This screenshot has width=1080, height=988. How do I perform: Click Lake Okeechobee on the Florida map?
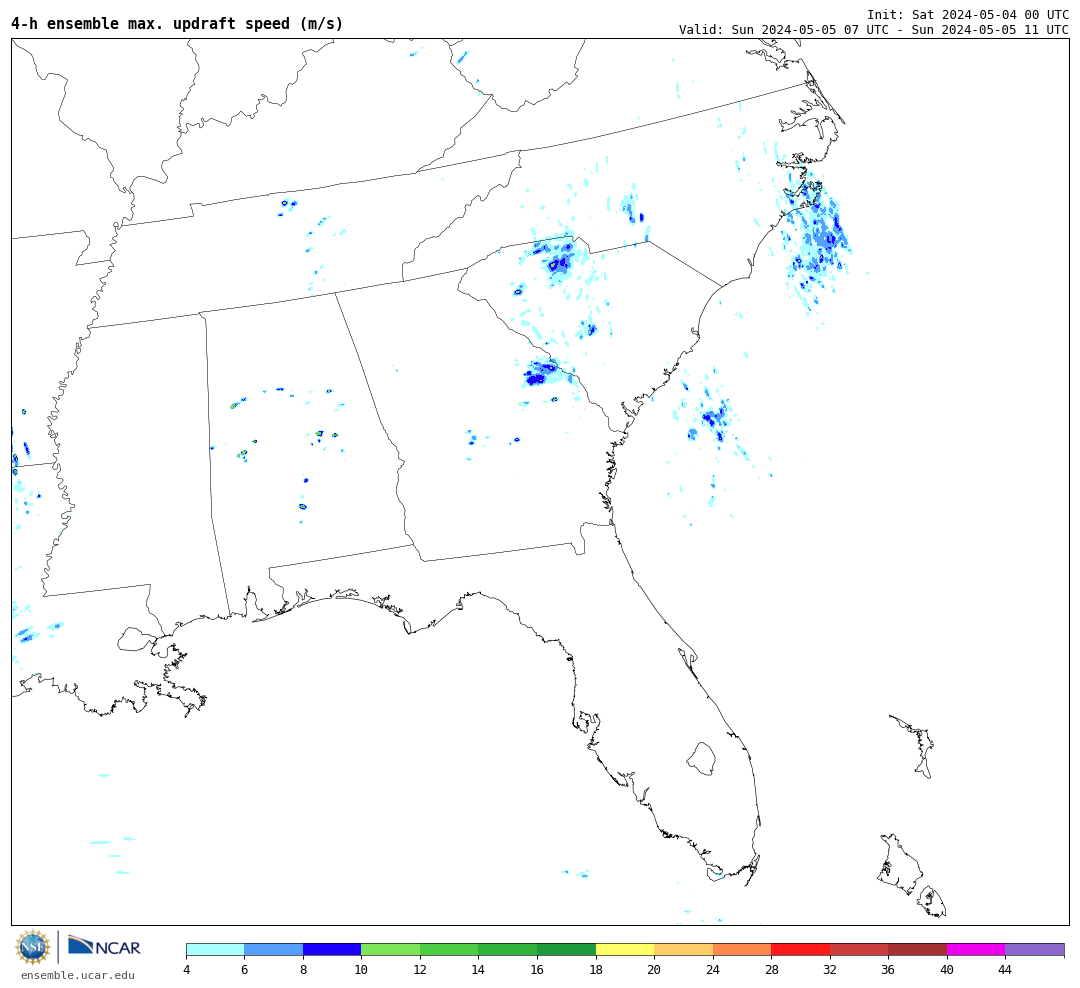pos(702,758)
